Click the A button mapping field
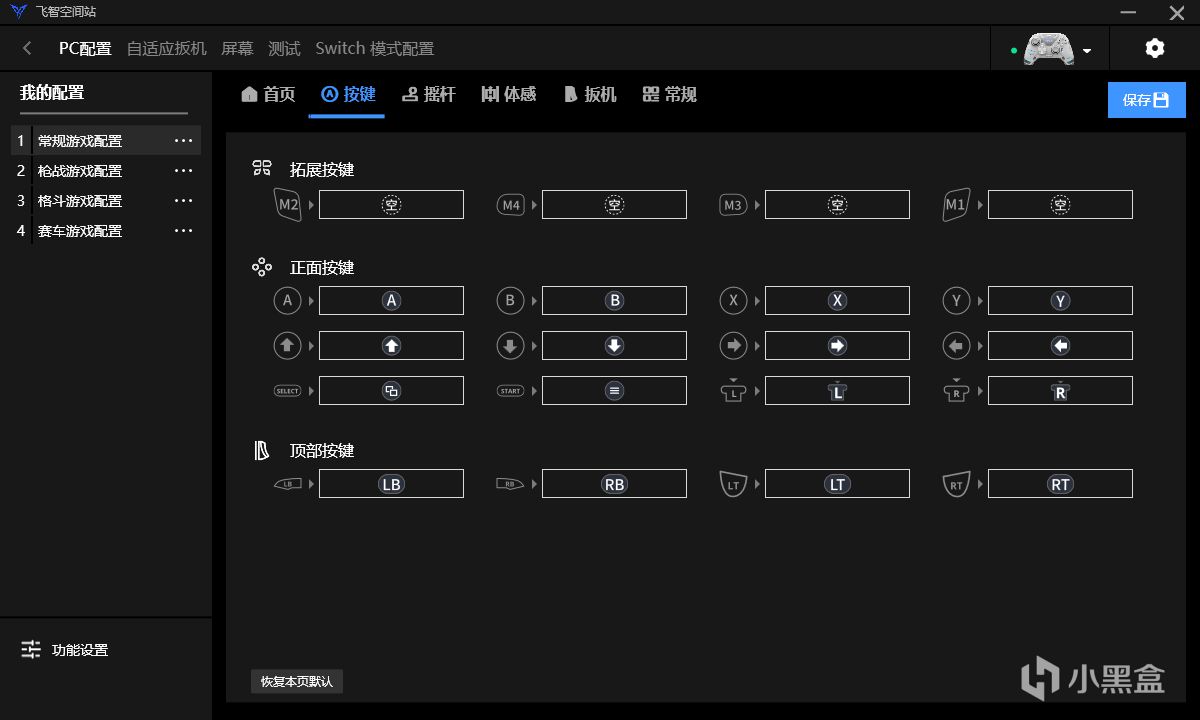 click(391, 300)
